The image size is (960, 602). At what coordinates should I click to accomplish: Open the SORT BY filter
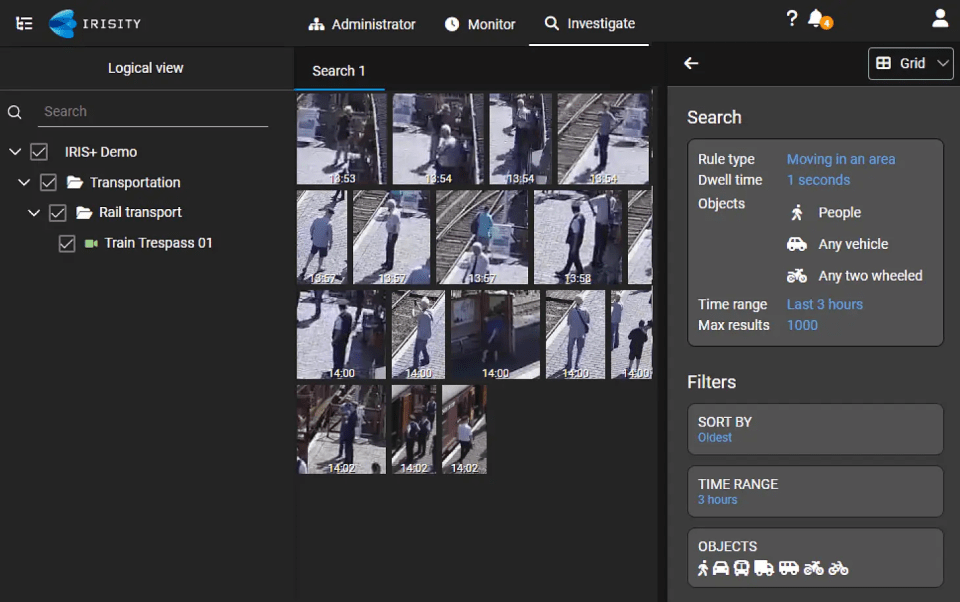[815, 429]
